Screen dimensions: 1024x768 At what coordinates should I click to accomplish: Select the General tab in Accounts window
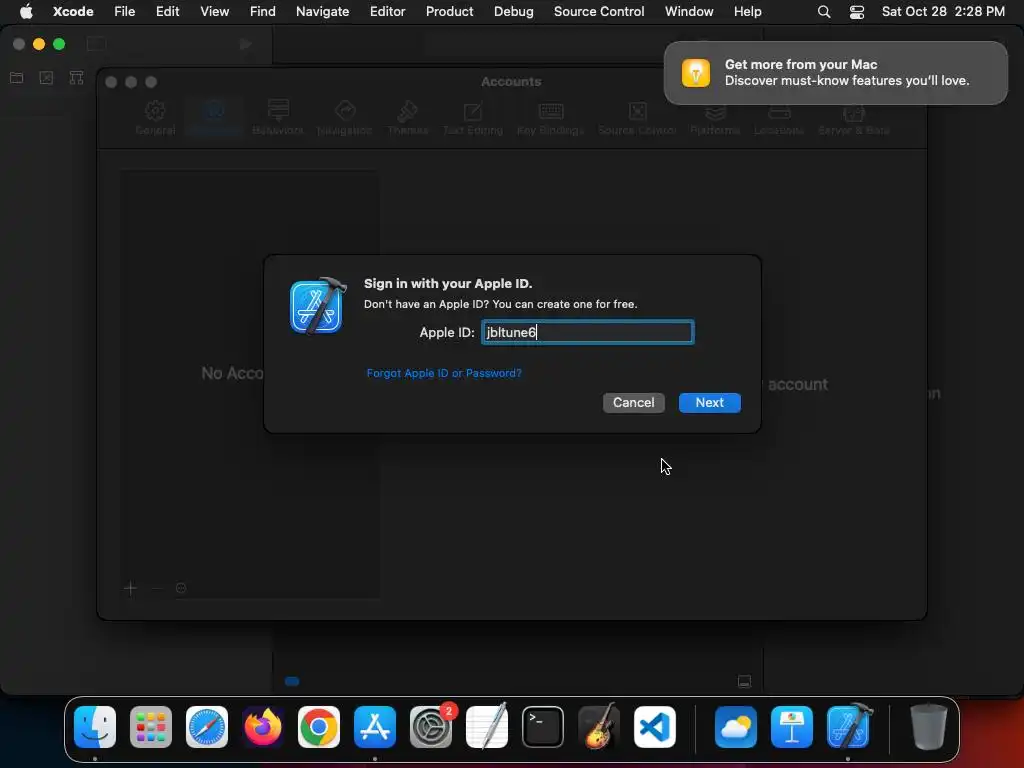(155, 118)
